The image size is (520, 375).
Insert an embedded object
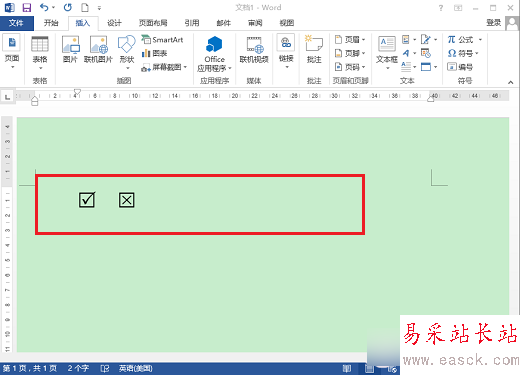(429, 67)
